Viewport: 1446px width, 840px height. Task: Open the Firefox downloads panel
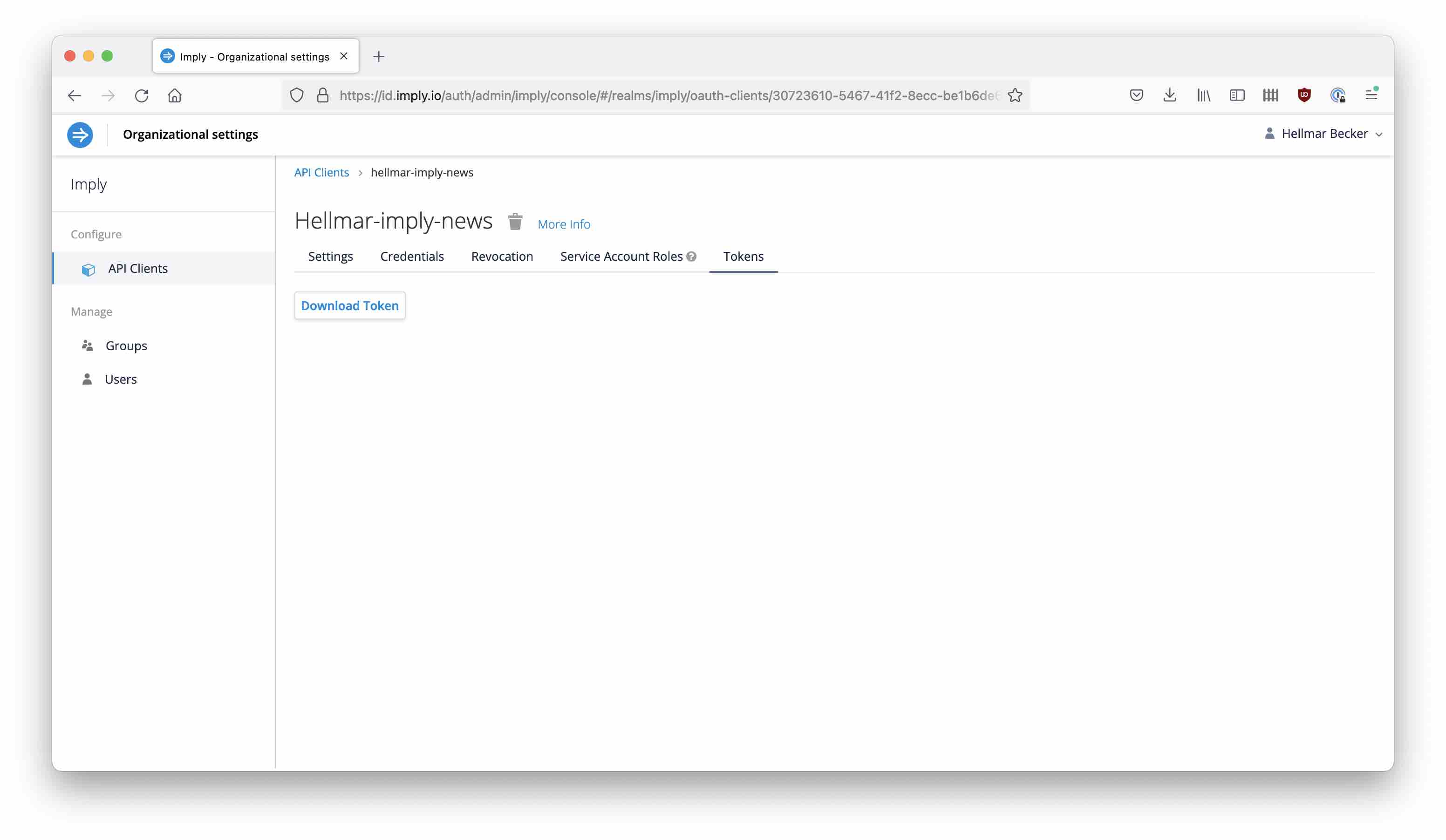click(1169, 95)
